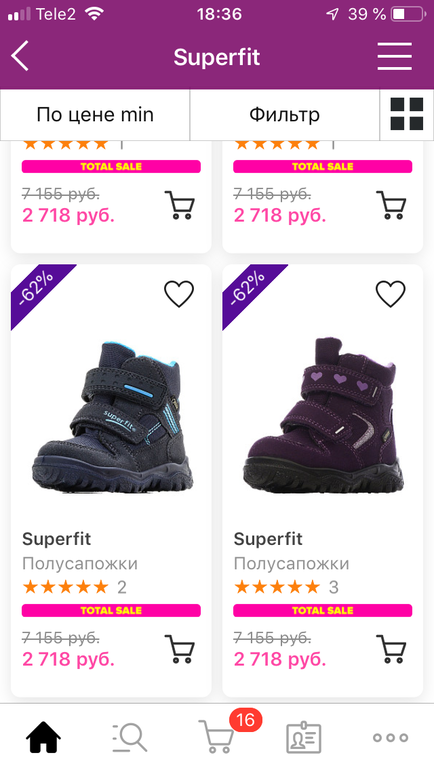The width and height of the screenshot is (434, 770).
Task: Open more options three dots tab
Action: click(x=390, y=738)
